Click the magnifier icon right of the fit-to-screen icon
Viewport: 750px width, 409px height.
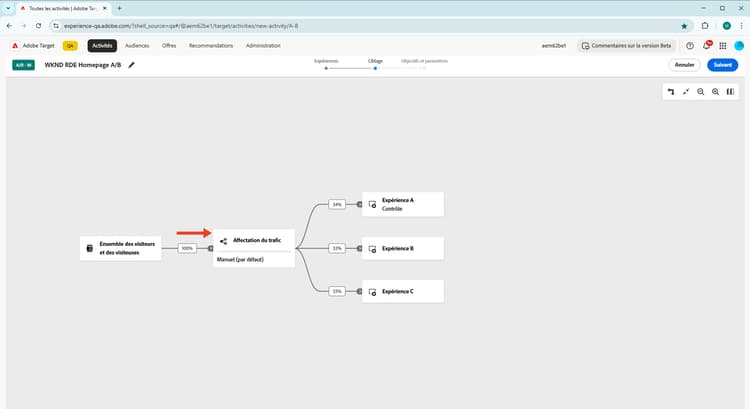tap(700, 92)
